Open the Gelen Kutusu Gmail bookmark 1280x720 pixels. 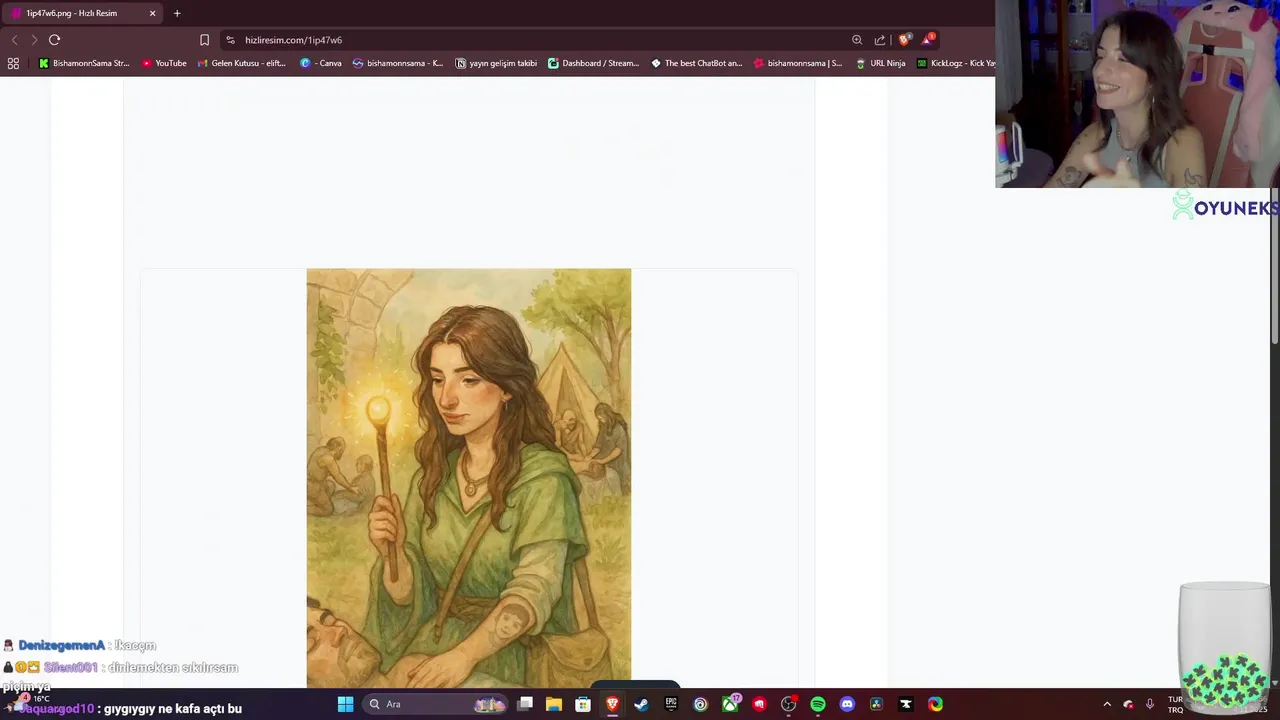tap(242, 63)
